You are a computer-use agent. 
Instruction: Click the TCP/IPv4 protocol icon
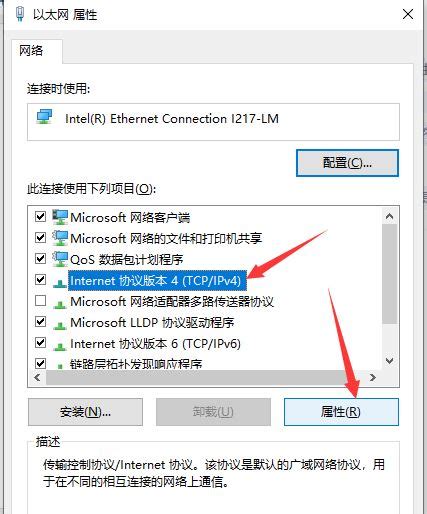(x=60, y=283)
